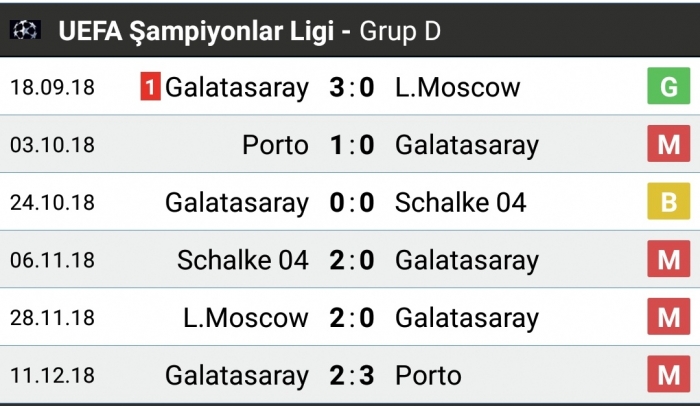
Task: Click the Champions League logo icon
Action: [x=26, y=31]
